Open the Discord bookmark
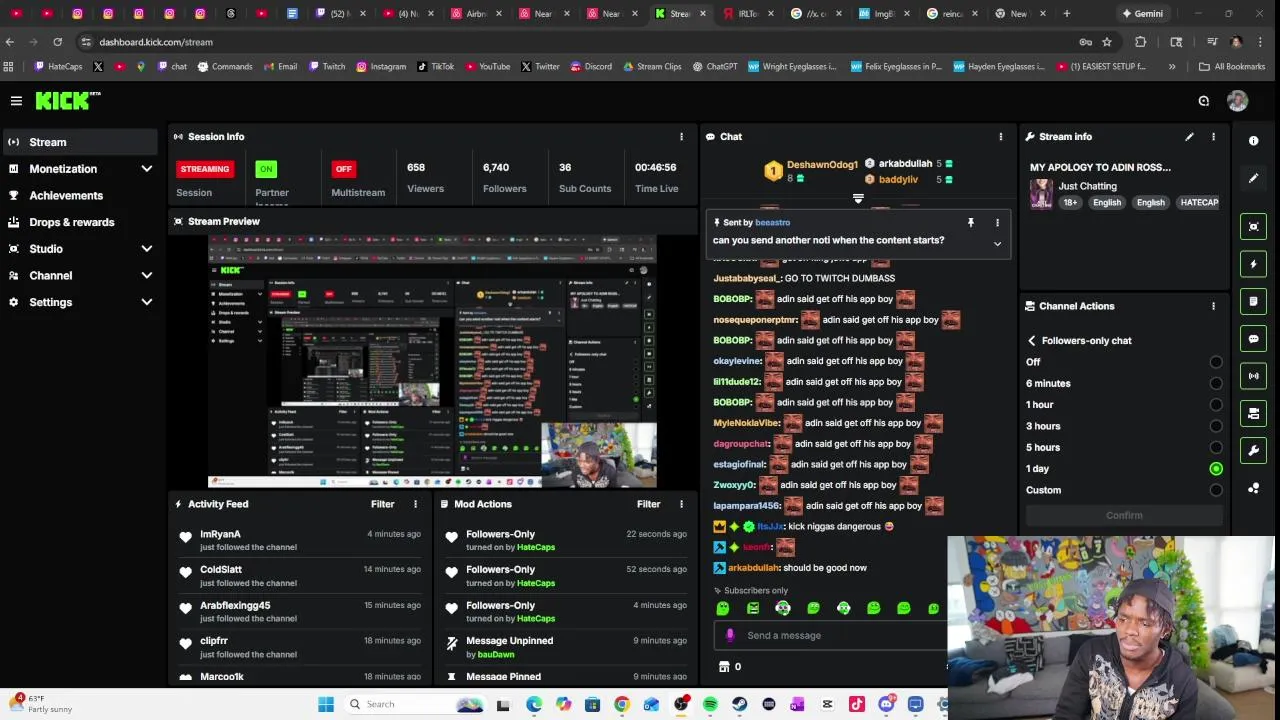 click(x=591, y=67)
